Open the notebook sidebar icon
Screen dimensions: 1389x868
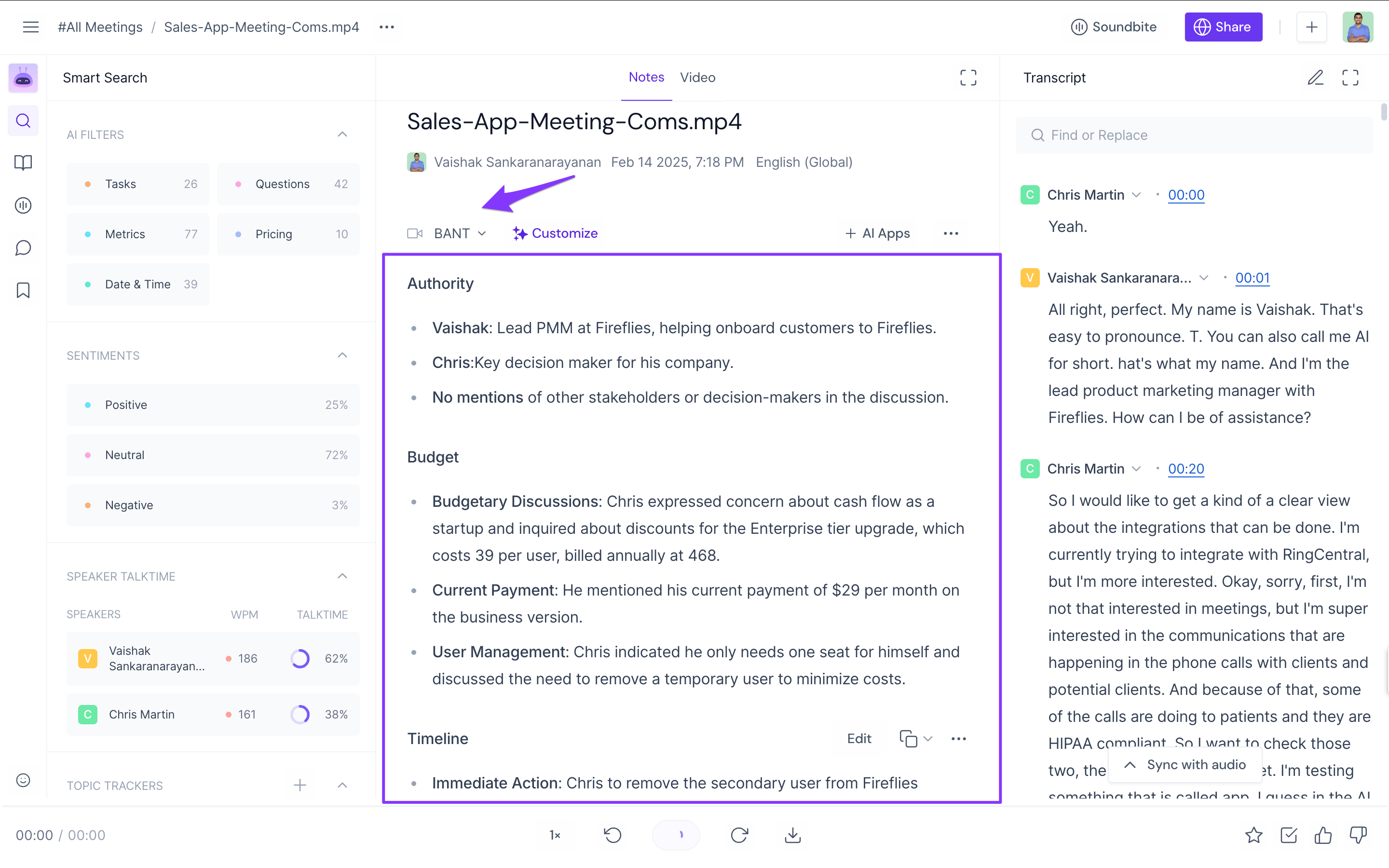23,163
